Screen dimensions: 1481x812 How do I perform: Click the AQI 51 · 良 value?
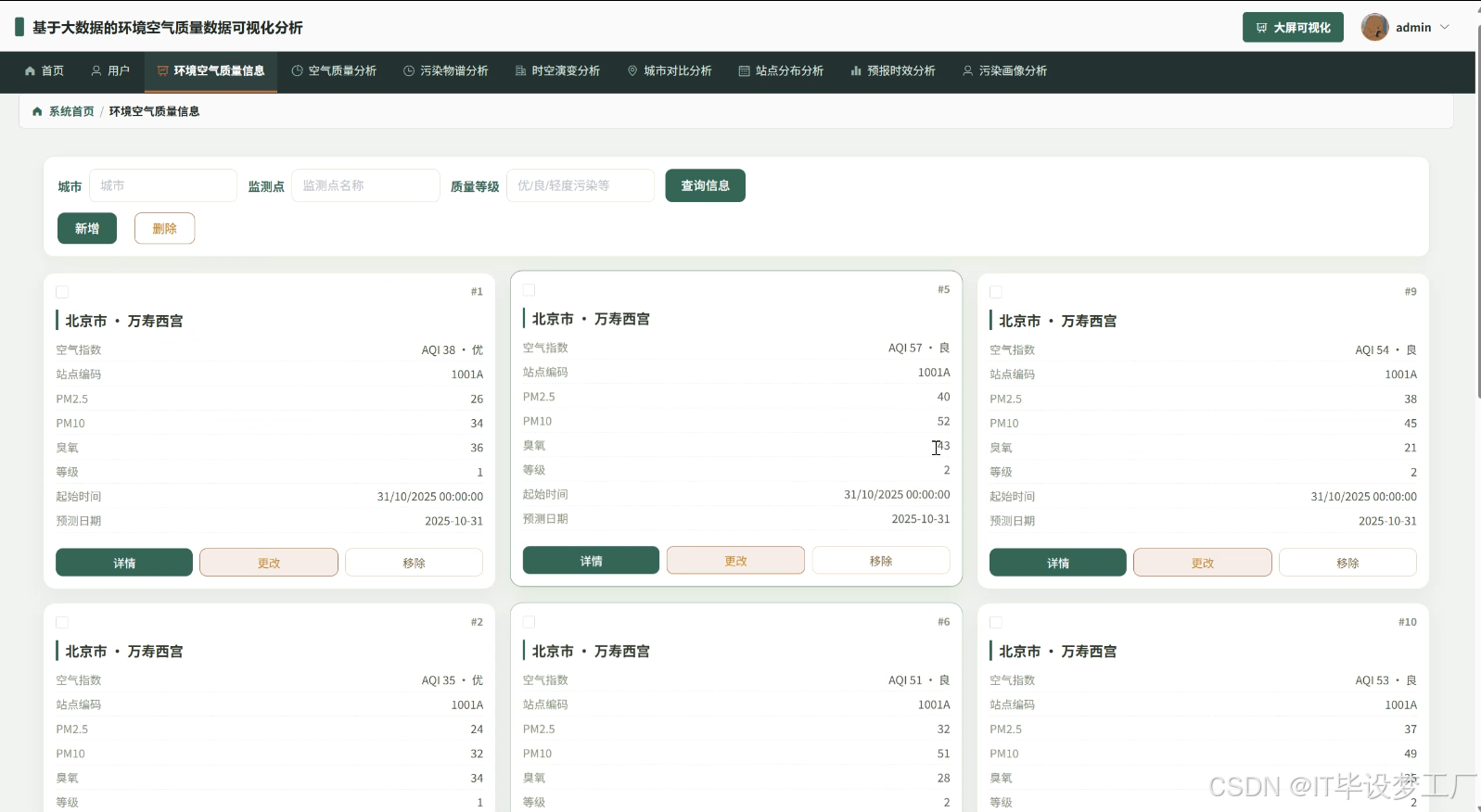click(x=919, y=680)
